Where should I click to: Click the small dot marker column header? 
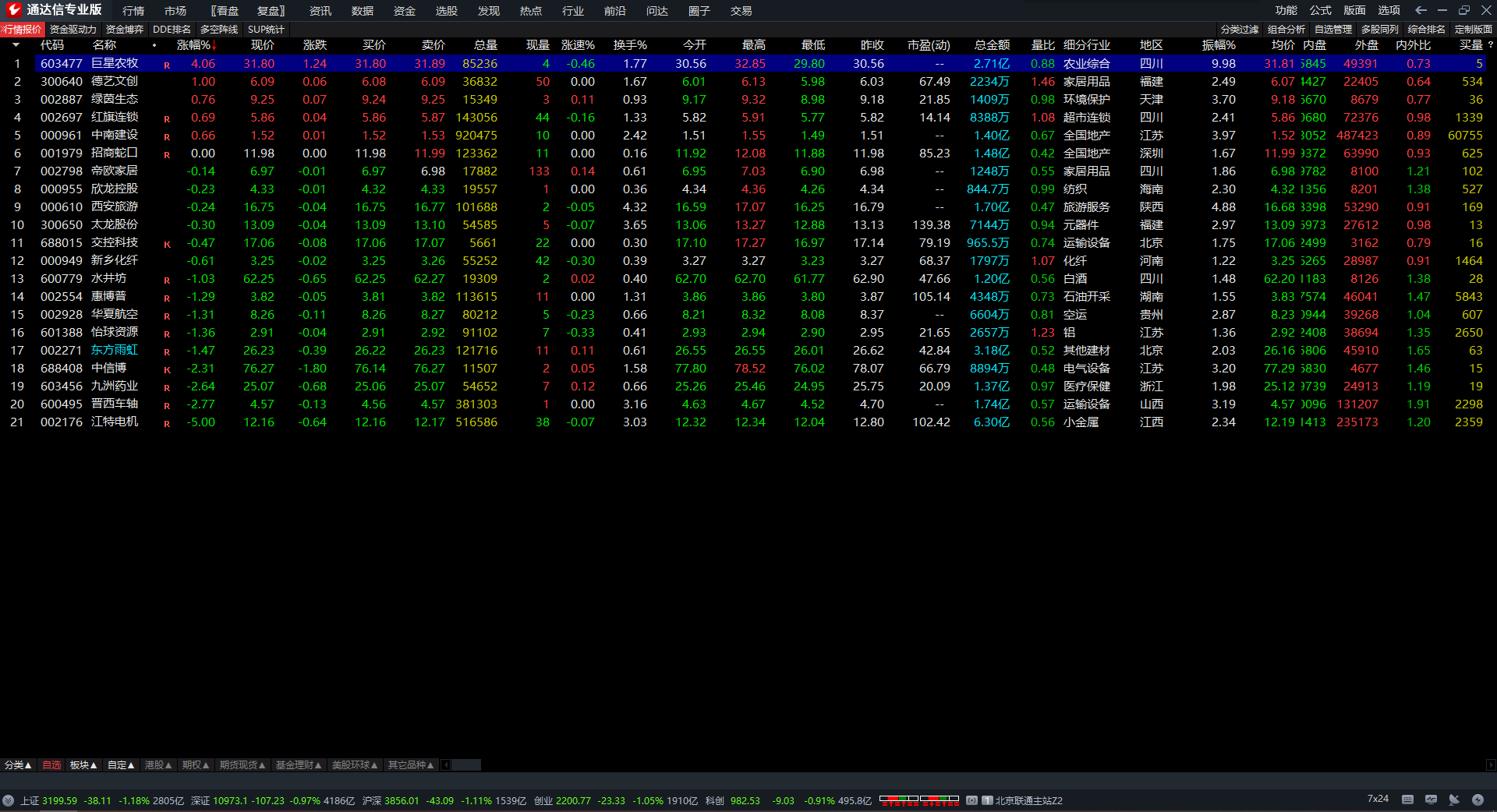click(x=154, y=45)
